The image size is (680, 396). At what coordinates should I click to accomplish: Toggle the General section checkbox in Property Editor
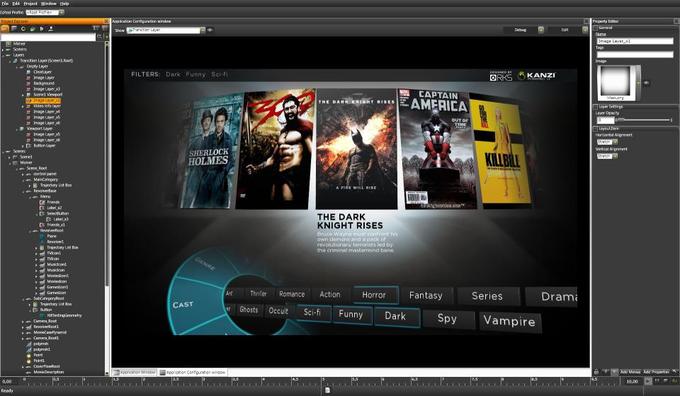coord(596,28)
